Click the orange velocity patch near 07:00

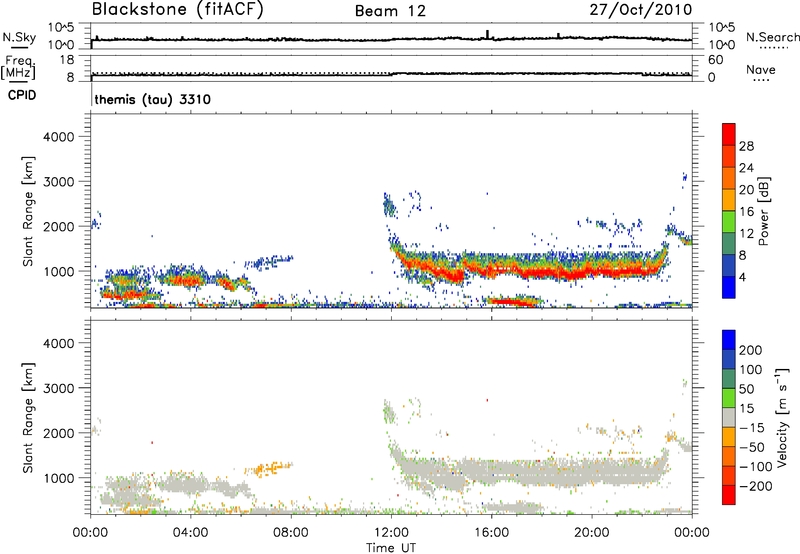[x=268, y=468]
